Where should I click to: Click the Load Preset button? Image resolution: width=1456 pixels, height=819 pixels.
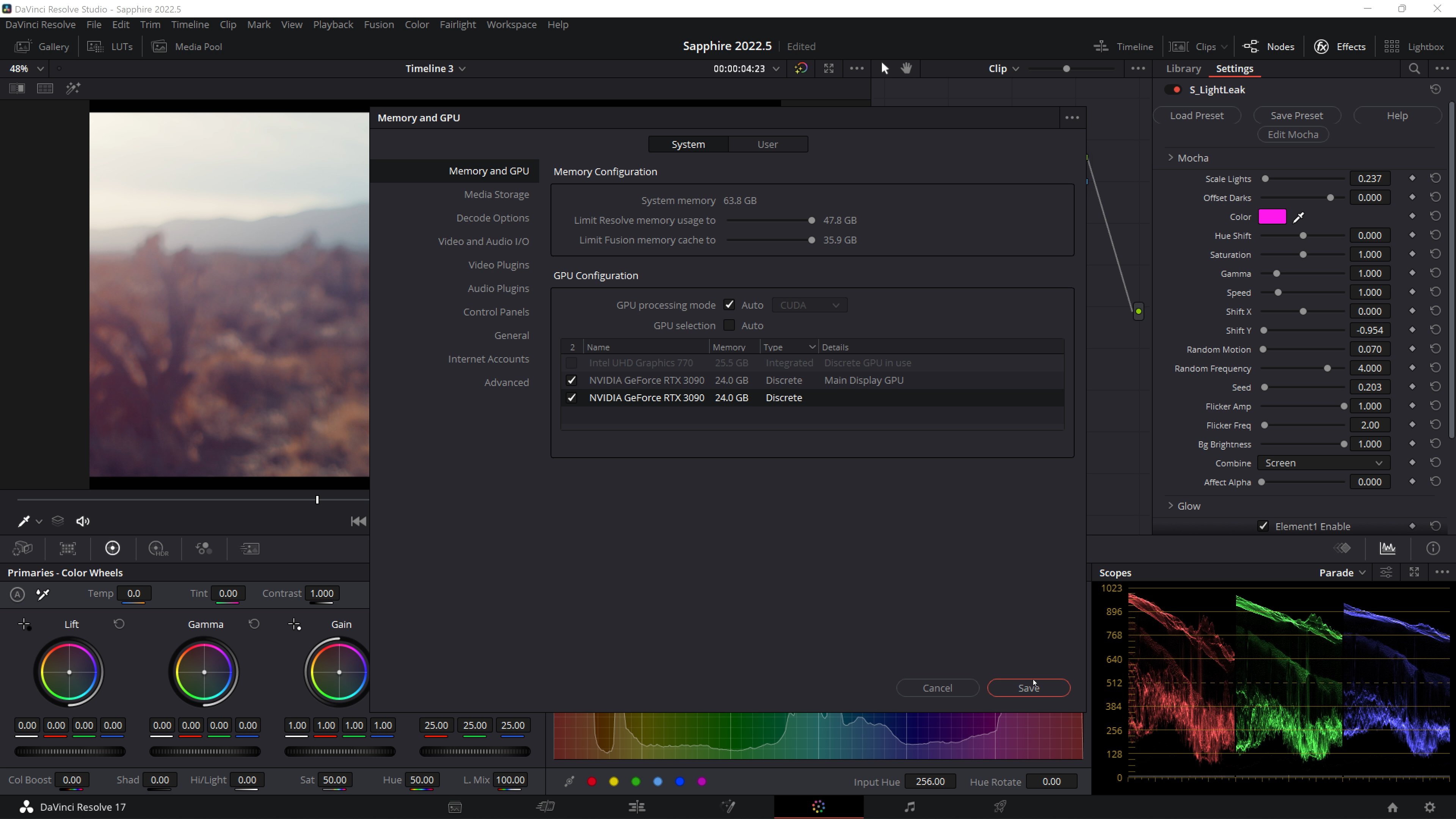pos(1197,115)
